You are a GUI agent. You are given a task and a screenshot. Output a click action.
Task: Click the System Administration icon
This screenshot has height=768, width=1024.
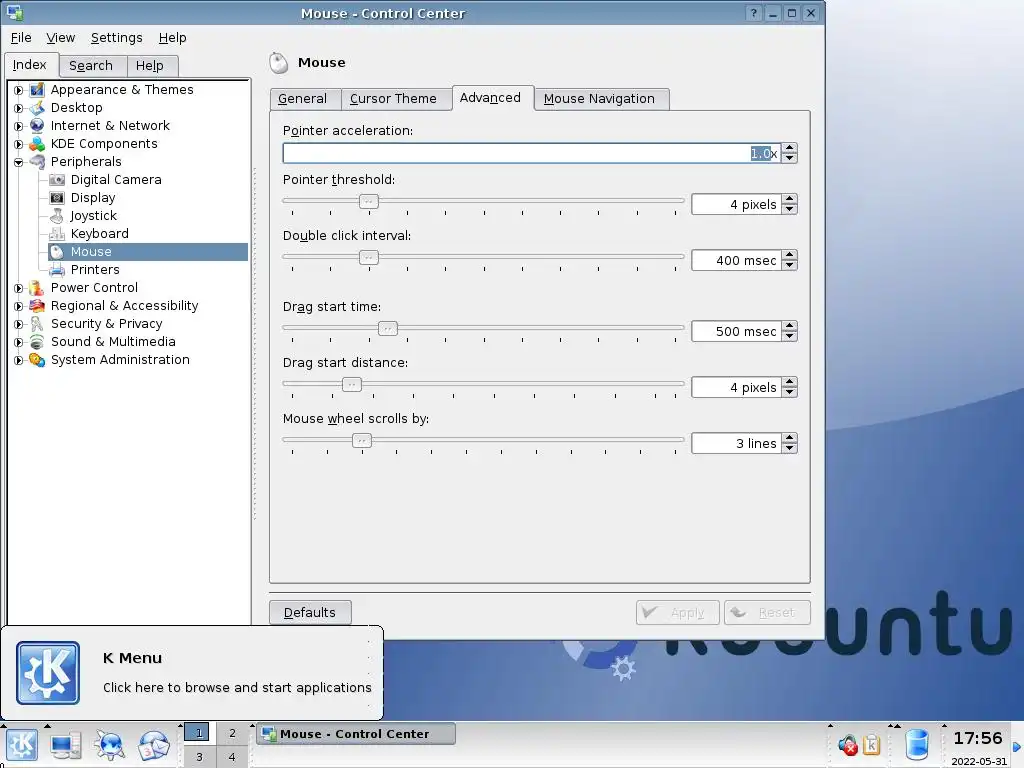coord(37,360)
